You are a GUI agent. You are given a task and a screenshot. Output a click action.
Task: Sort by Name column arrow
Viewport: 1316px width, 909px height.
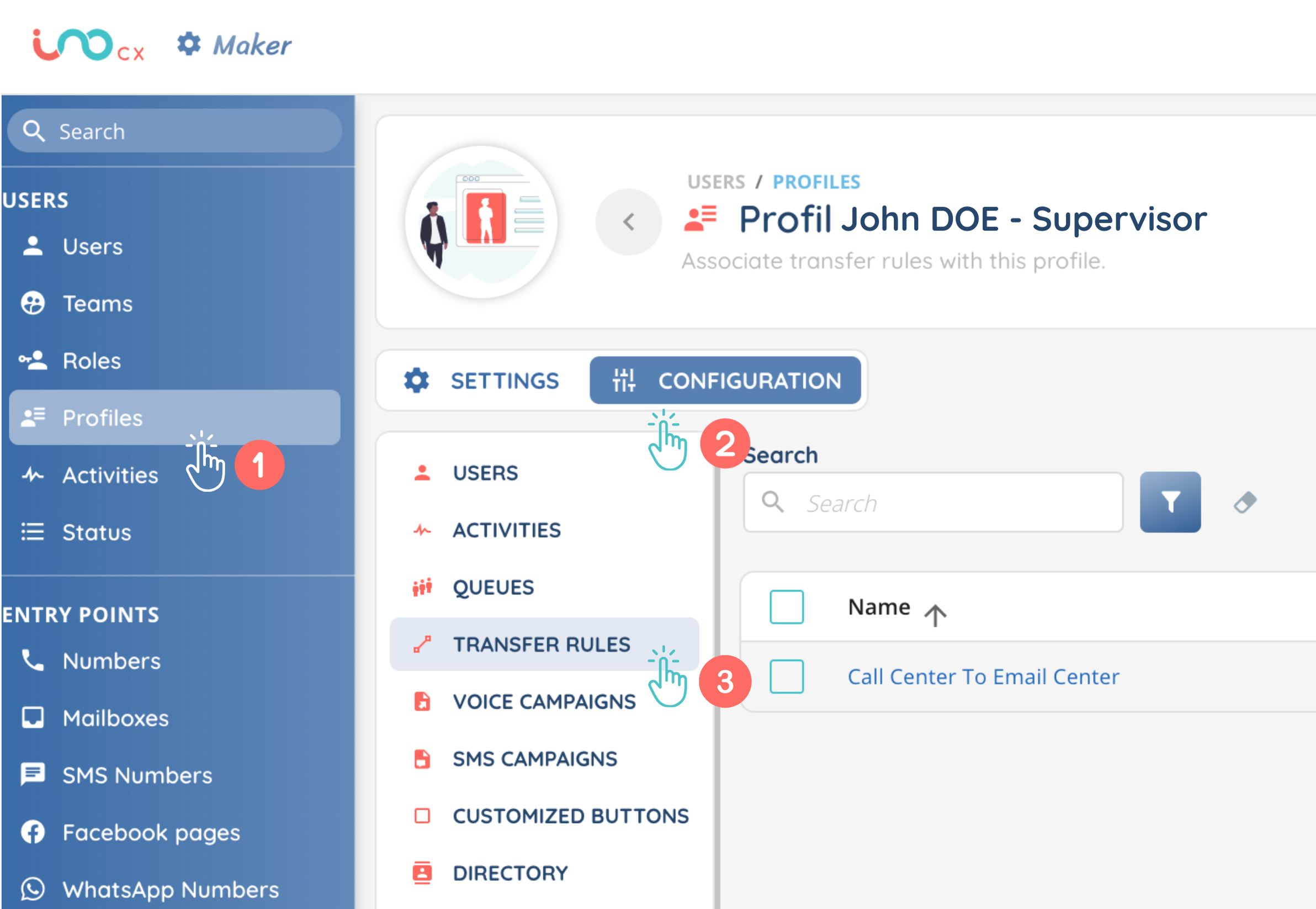[935, 615]
